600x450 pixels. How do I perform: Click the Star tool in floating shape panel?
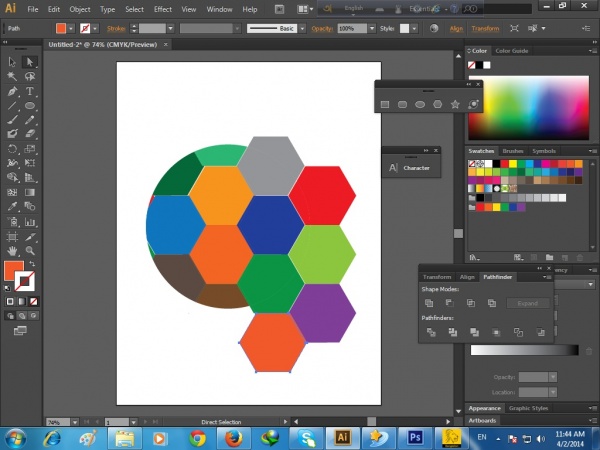(455, 104)
